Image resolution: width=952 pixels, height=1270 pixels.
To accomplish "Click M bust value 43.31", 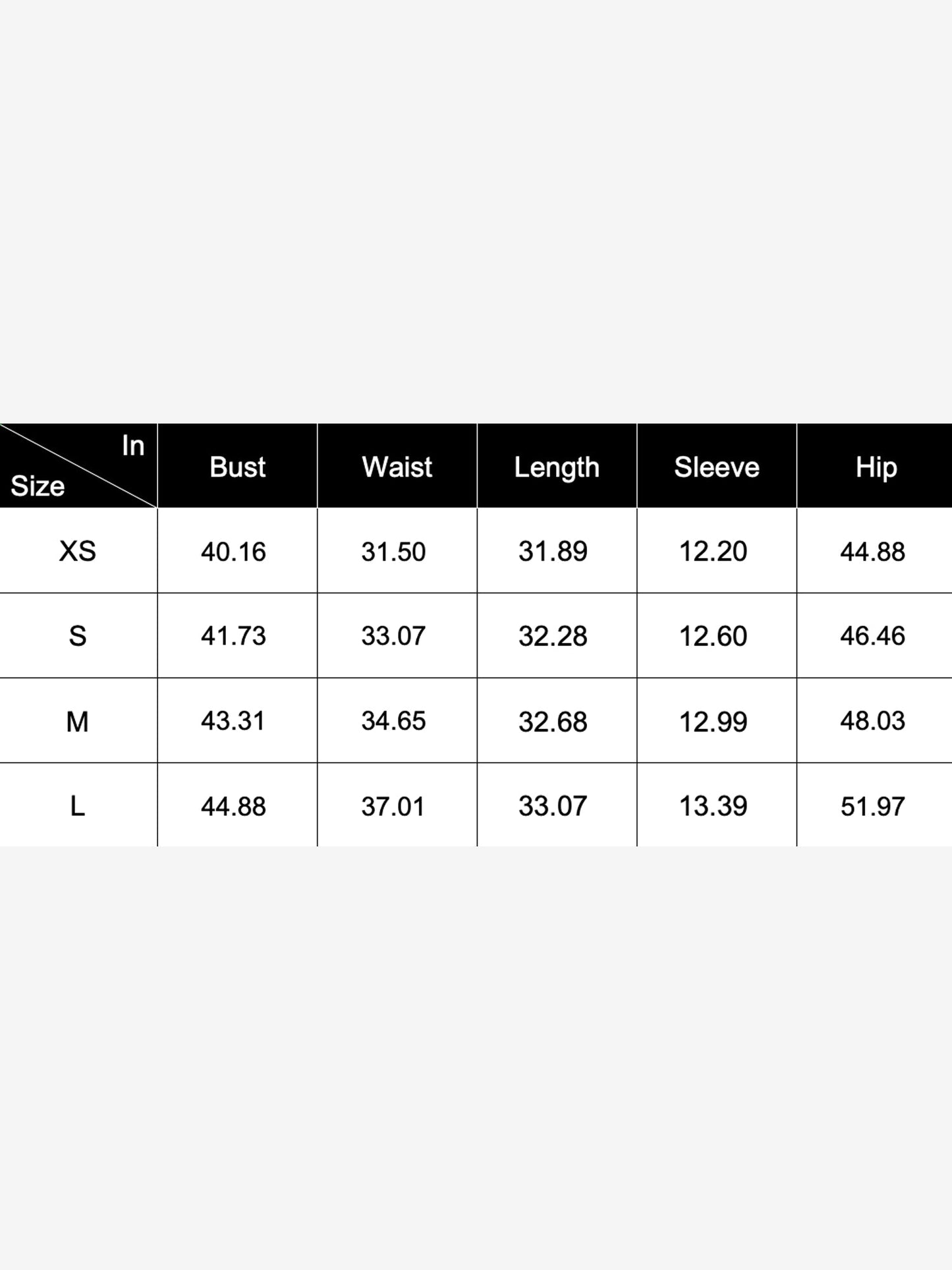I will [x=233, y=721].
